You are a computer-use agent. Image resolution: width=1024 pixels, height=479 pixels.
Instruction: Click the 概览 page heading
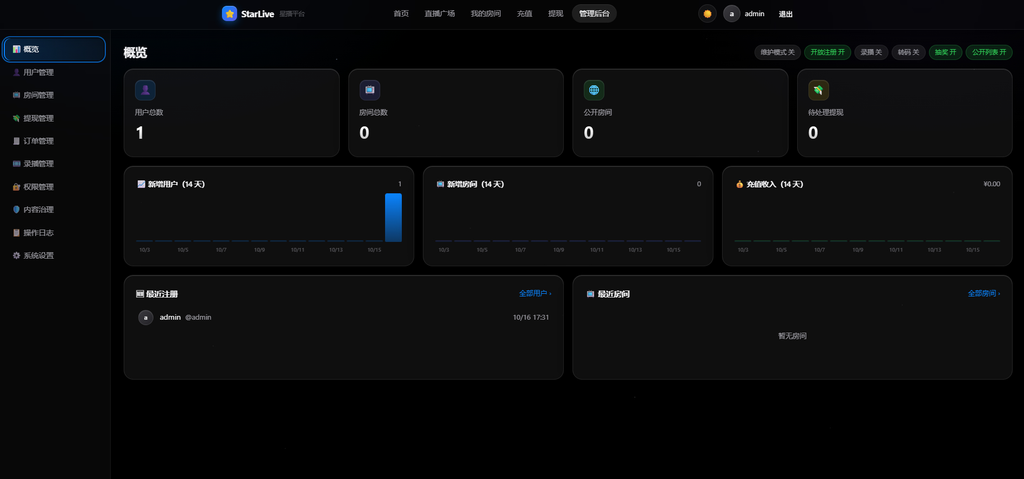pyautogui.click(x=135, y=53)
